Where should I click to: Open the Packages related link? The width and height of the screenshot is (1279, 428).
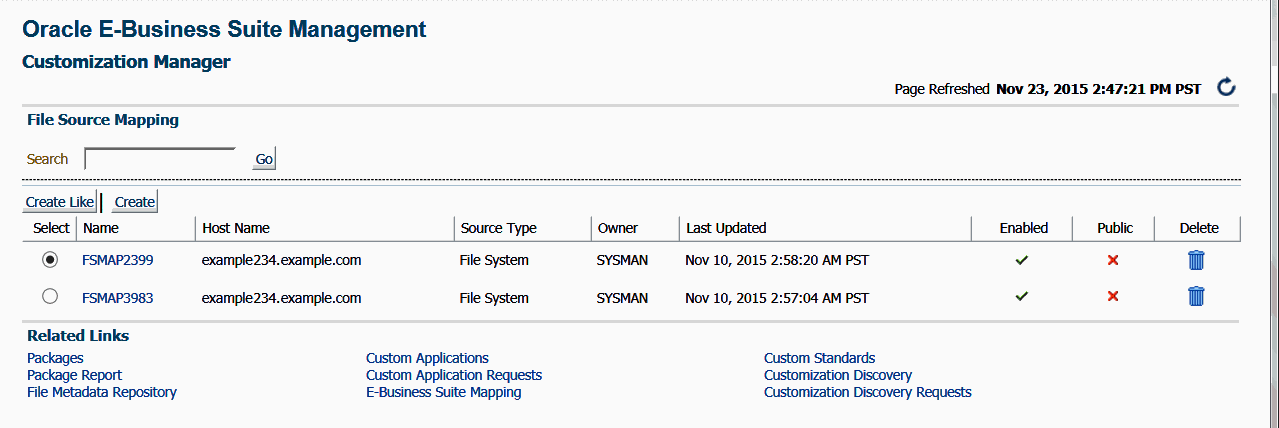tap(55, 358)
